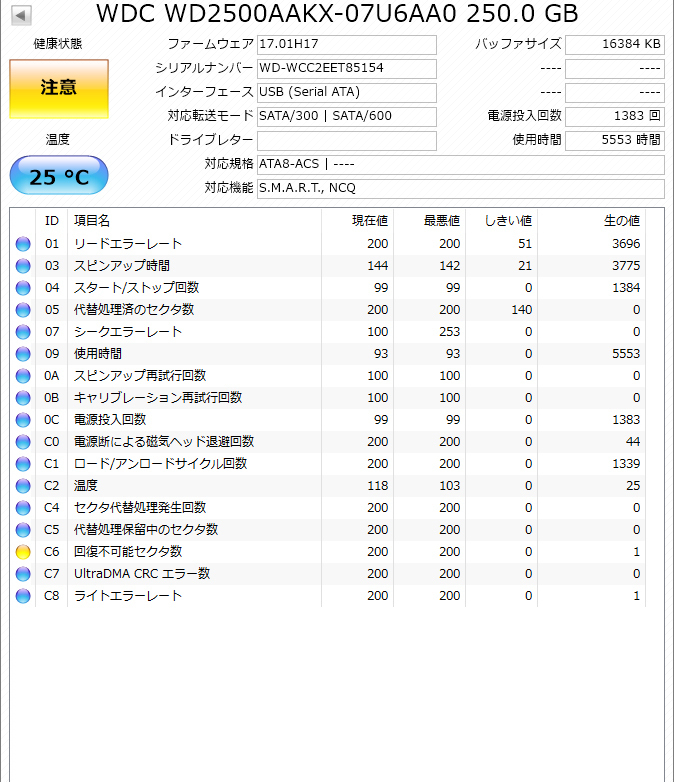Select the serial number field WD-WCC2EET85154
Viewport: 674px width, 782px height.
(x=347, y=68)
